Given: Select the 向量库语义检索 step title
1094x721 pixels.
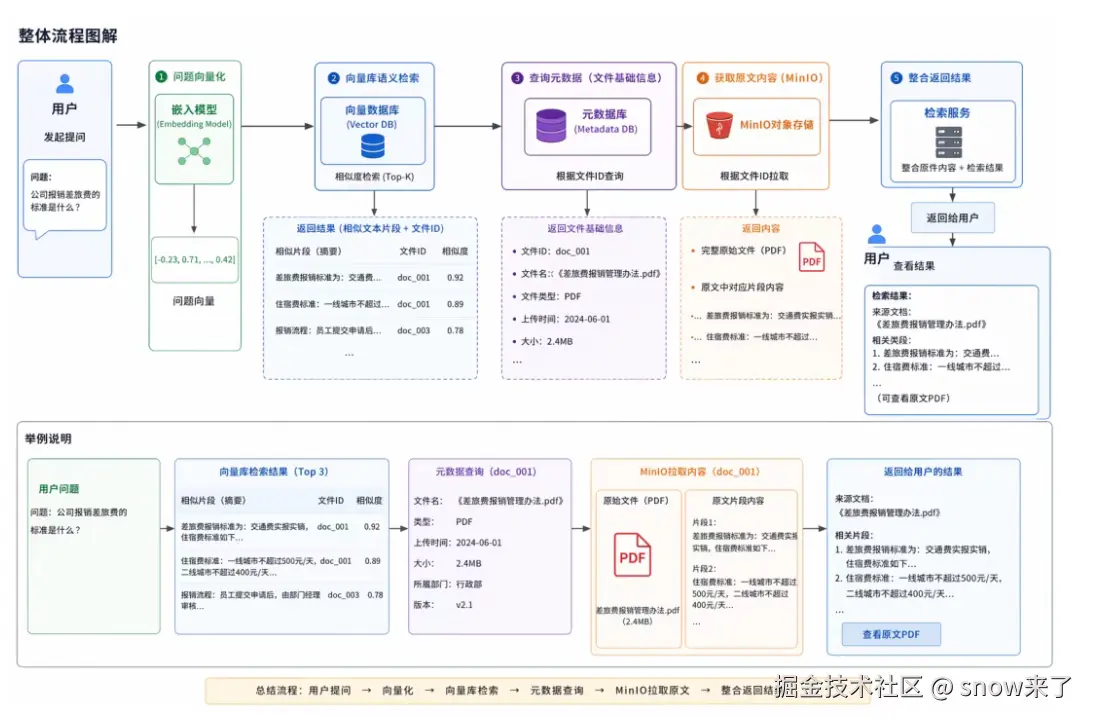Looking at the screenshot, I should pos(382,78).
